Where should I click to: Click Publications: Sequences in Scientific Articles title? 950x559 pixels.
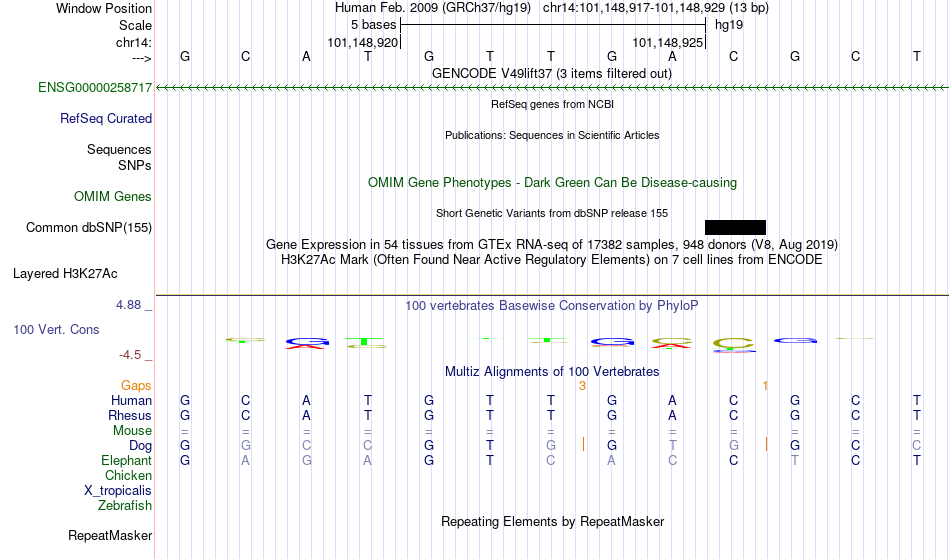tap(552, 135)
